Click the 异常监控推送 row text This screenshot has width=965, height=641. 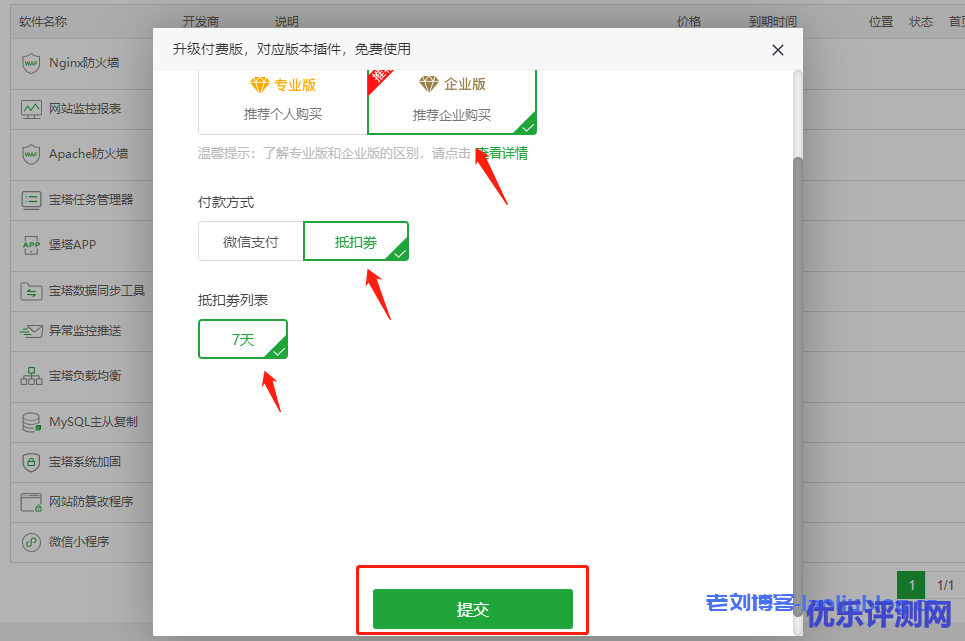pos(85,331)
